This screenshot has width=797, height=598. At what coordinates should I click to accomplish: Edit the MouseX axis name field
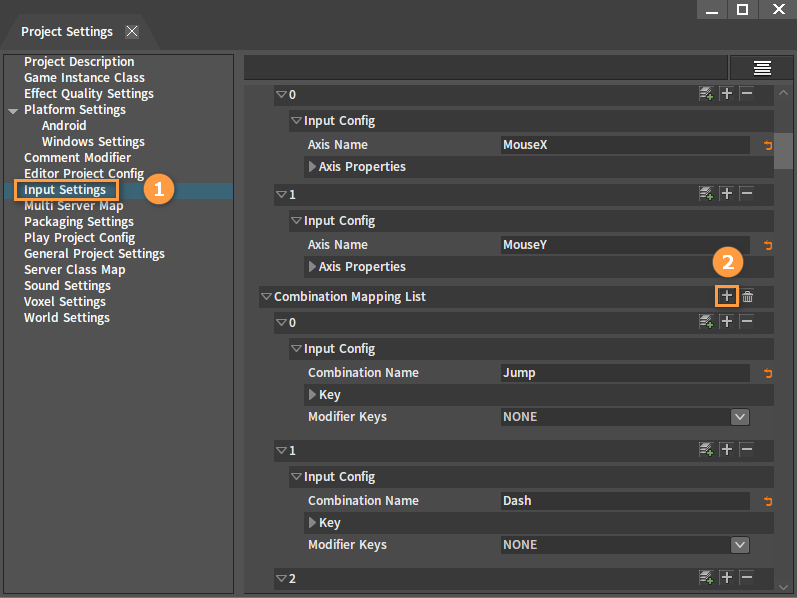pos(625,145)
